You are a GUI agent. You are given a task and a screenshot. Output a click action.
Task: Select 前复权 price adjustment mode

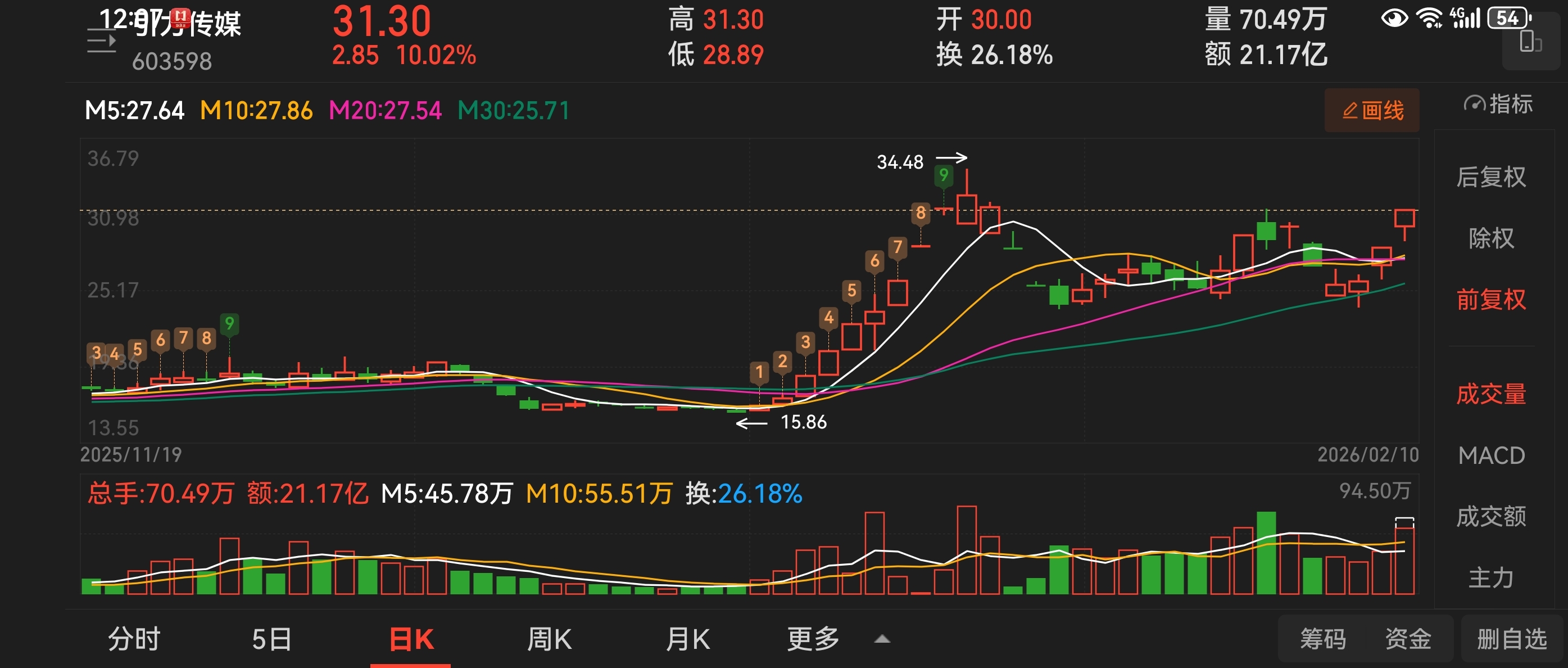[1490, 300]
